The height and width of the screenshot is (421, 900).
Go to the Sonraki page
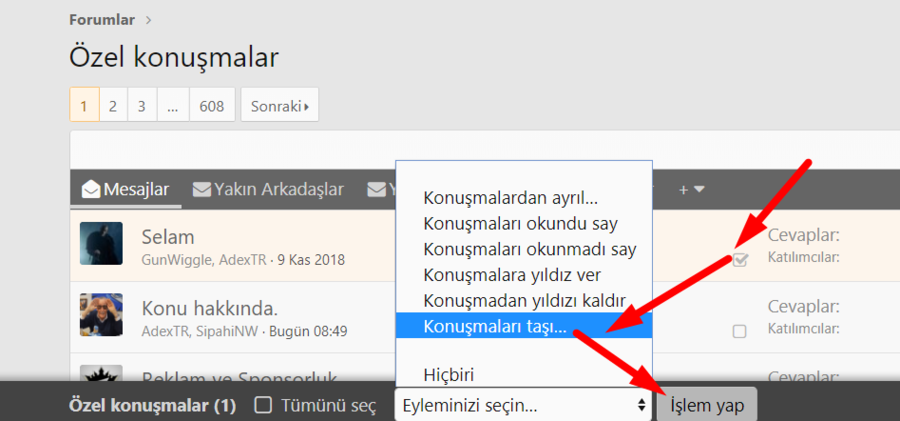(280, 105)
